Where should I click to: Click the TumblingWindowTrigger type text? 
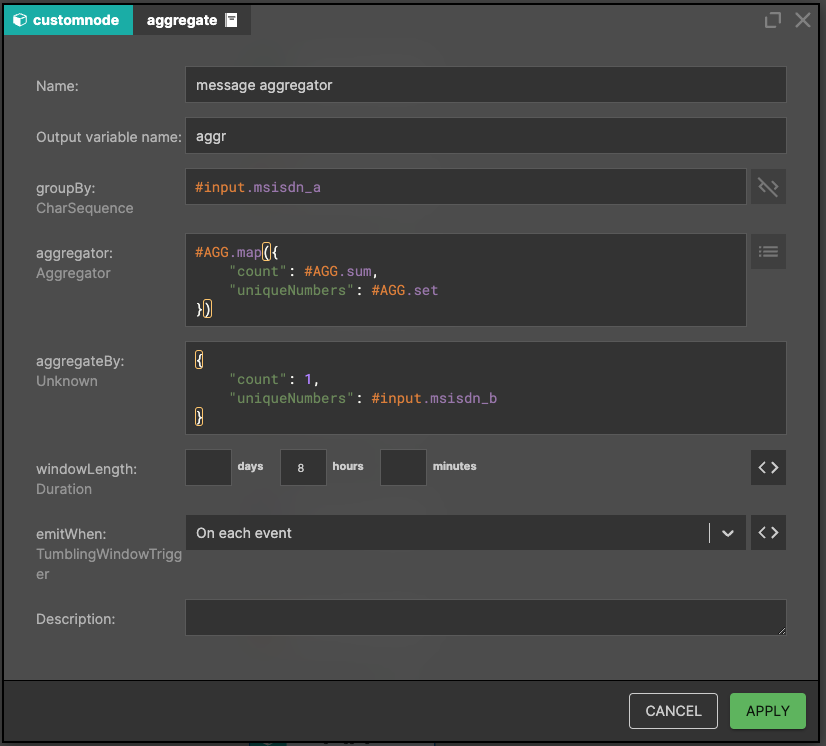click(109, 564)
